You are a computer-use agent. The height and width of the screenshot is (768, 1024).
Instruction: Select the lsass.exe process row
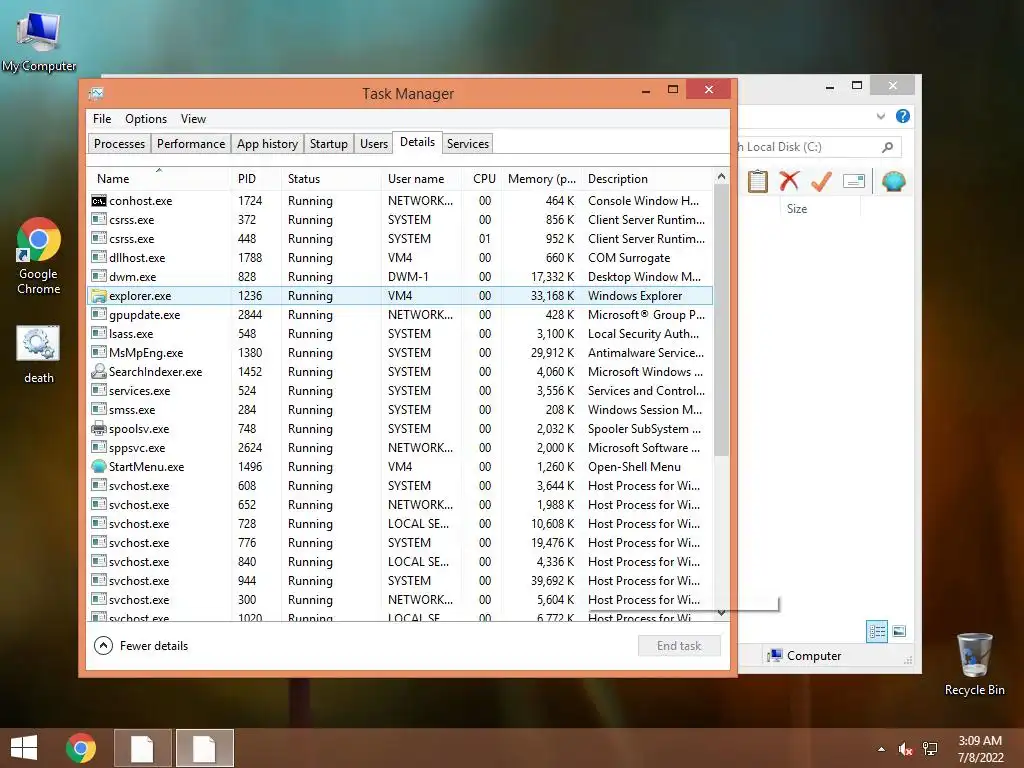[400, 334]
